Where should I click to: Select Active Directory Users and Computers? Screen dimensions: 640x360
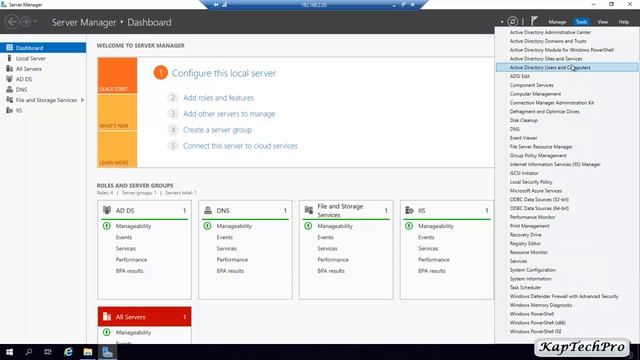point(567,67)
